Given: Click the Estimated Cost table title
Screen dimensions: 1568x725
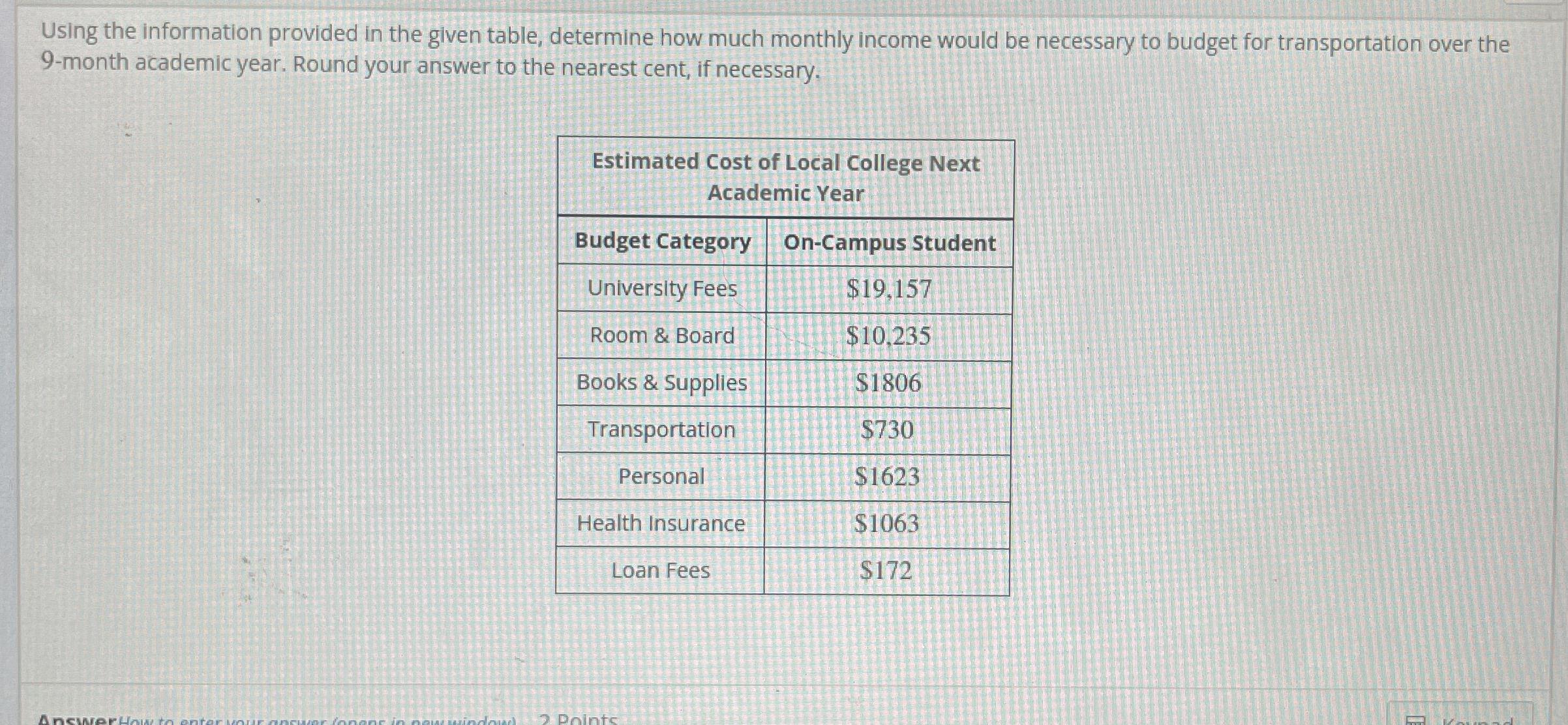Looking at the screenshot, I should click(785, 177).
